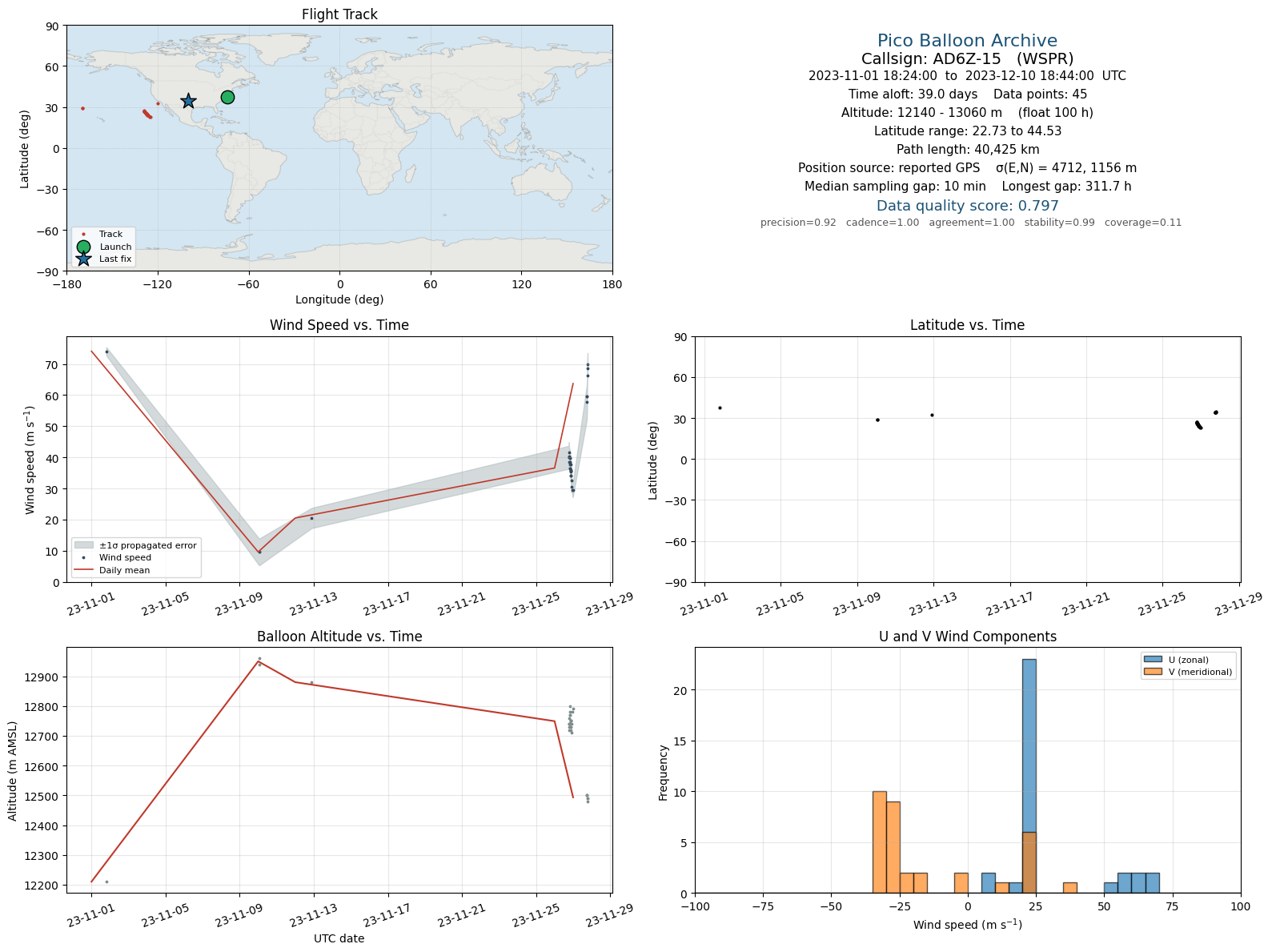This screenshot has width=1272, height=952.
Task: Select the "Frequency" axis label on the histogram
Action: pyautogui.click(x=663, y=773)
